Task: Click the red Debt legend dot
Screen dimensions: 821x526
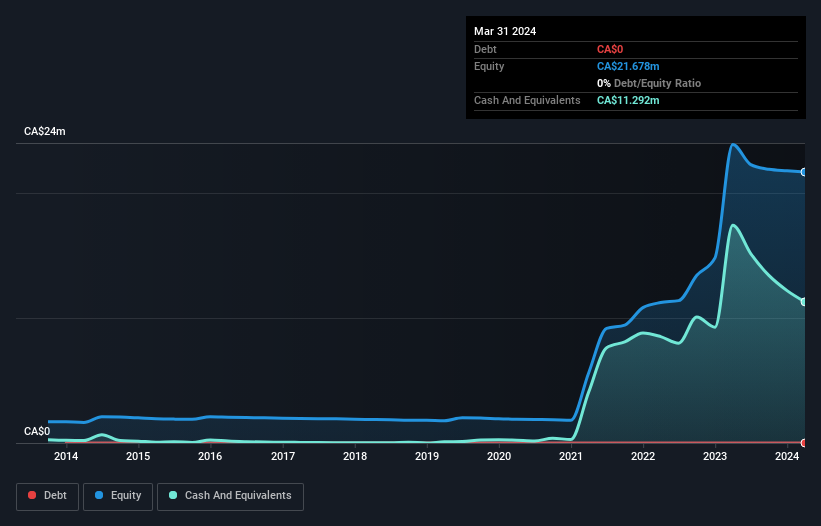Action: pos(32,495)
